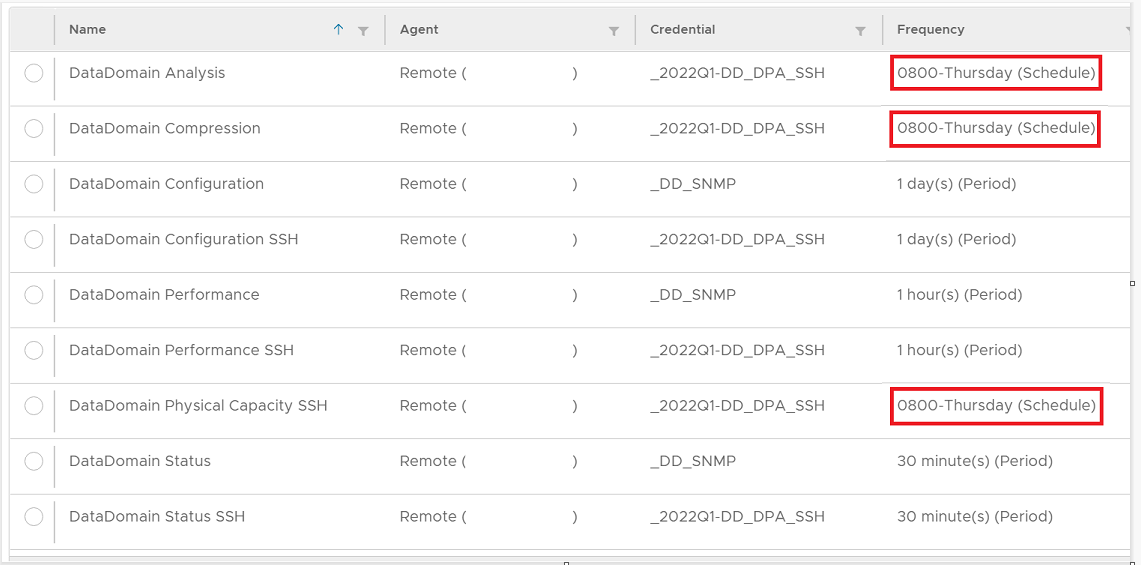The height and width of the screenshot is (565, 1141).
Task: Click DataDomain Physical Capacity SSH name cell
Action: coord(198,406)
